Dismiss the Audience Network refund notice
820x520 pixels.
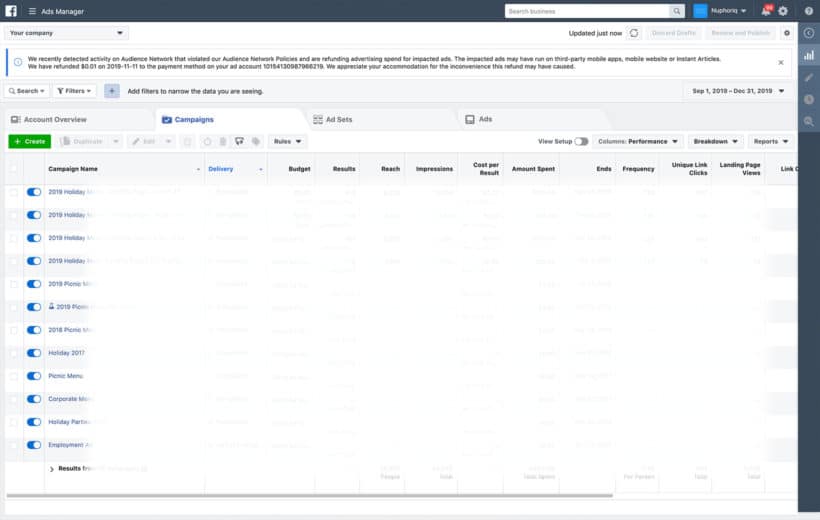click(x=781, y=62)
